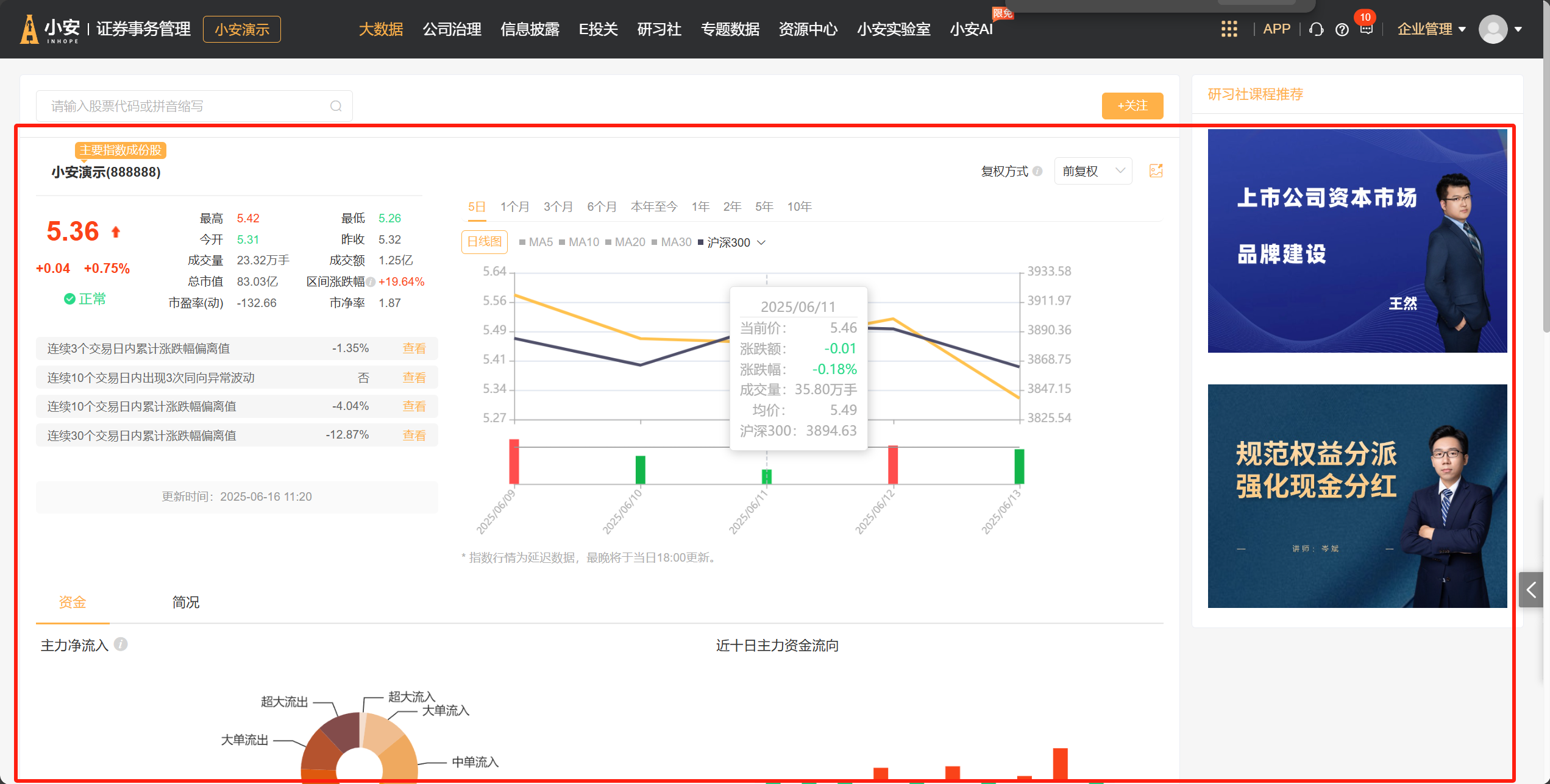Open the 企业管理 dropdown
The width and height of the screenshot is (1550, 784).
click(1431, 29)
